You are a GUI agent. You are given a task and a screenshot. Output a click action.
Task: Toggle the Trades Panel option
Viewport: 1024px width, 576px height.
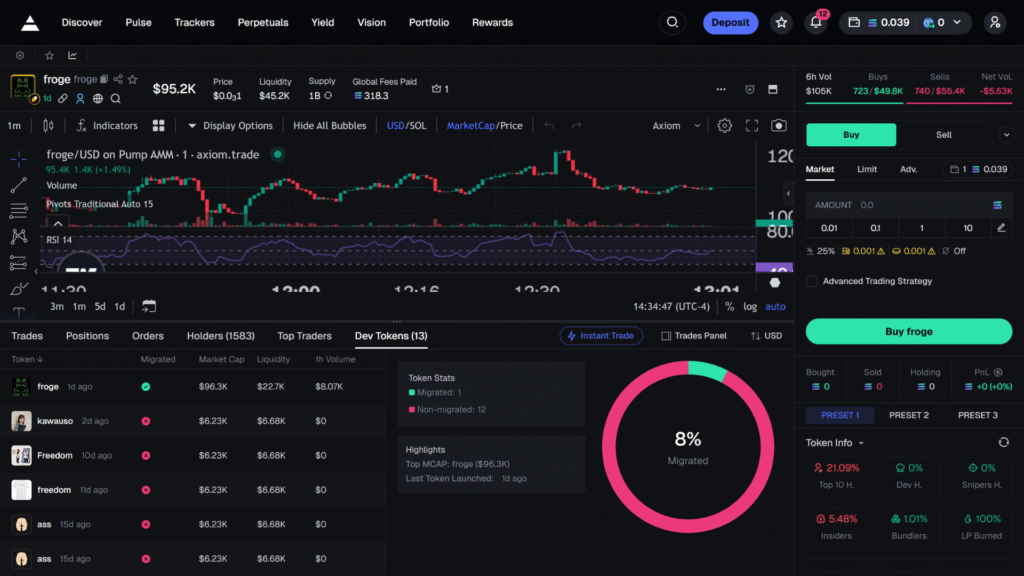[694, 336]
